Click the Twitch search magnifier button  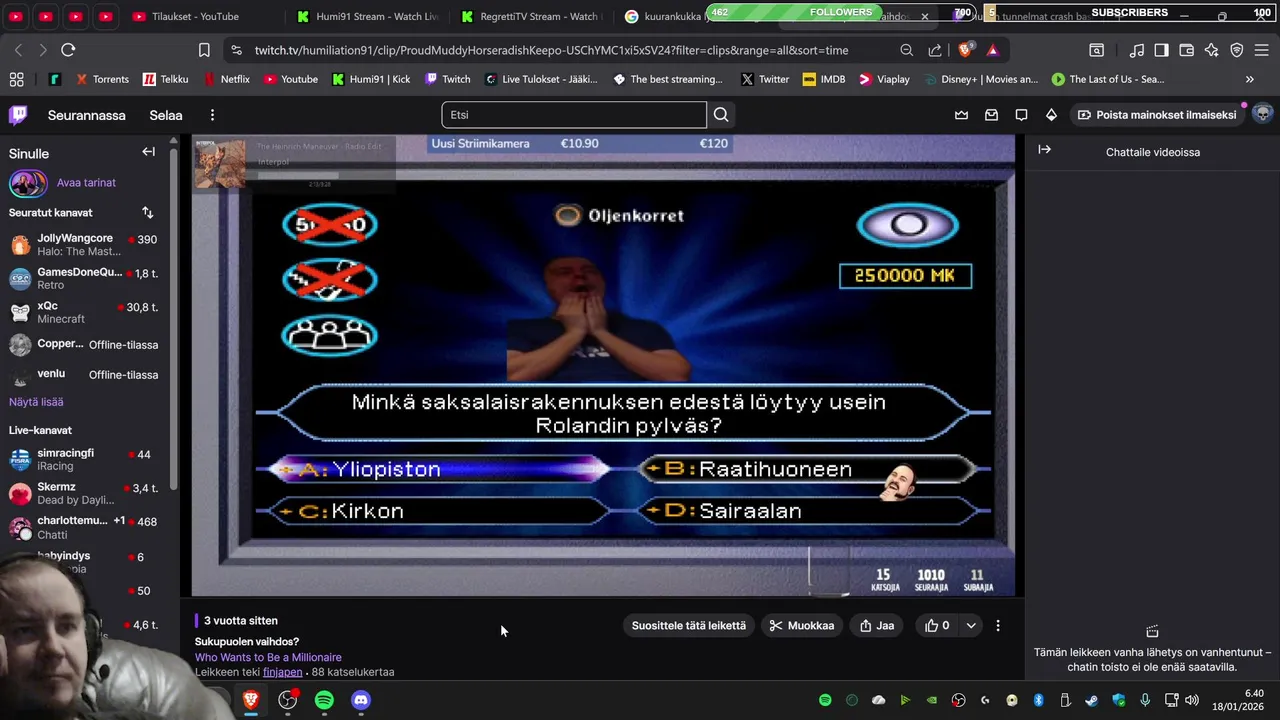(x=721, y=115)
